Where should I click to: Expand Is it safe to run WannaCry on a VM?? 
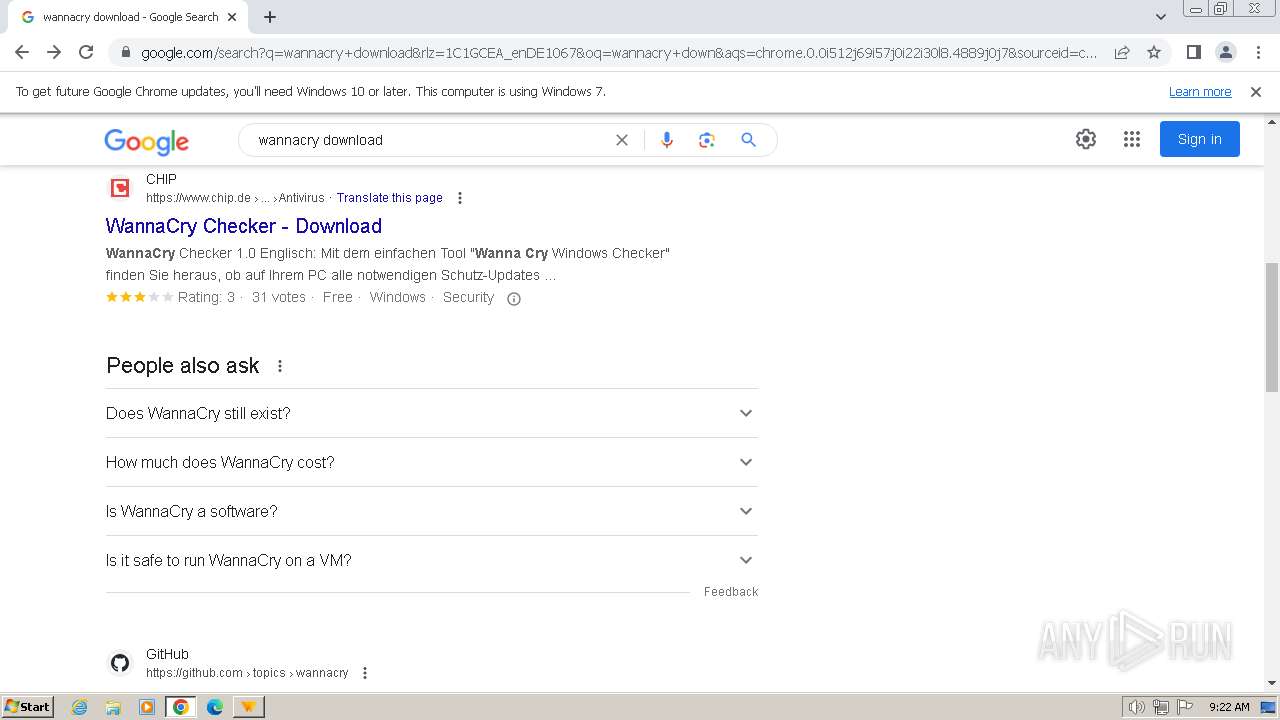coord(432,560)
